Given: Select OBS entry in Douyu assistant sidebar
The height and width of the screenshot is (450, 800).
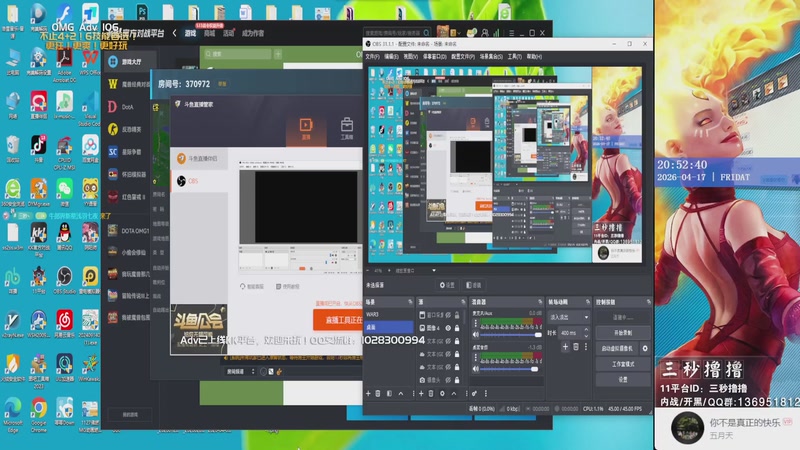Looking at the screenshot, I should click(199, 181).
